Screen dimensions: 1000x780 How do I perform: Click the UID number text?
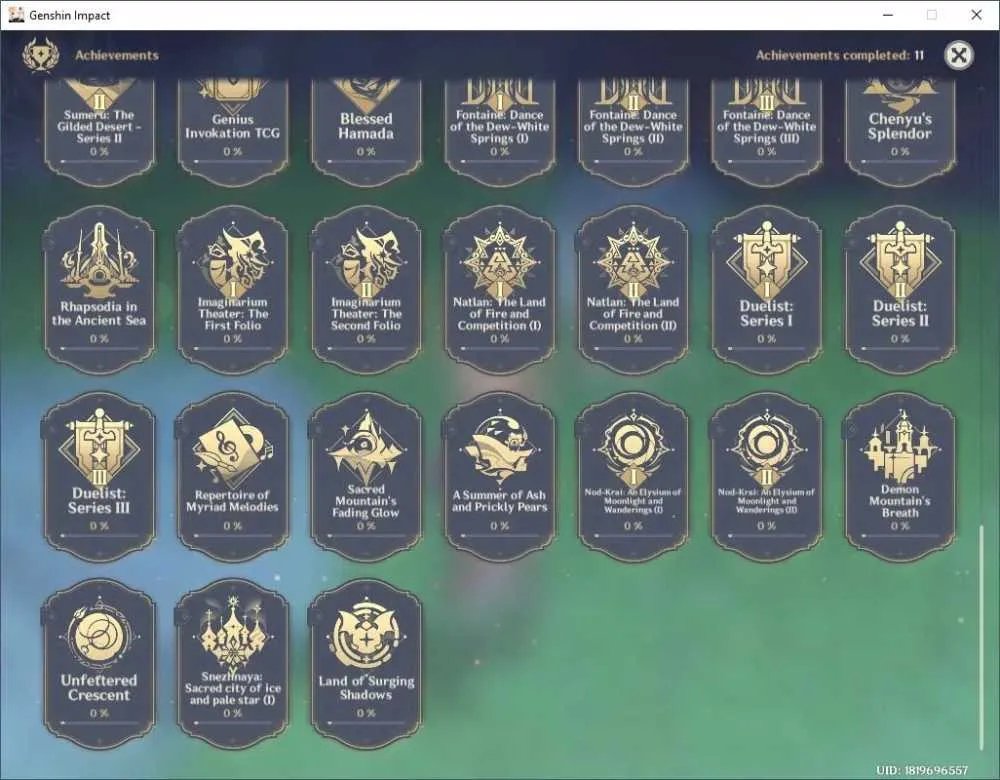coord(922,770)
